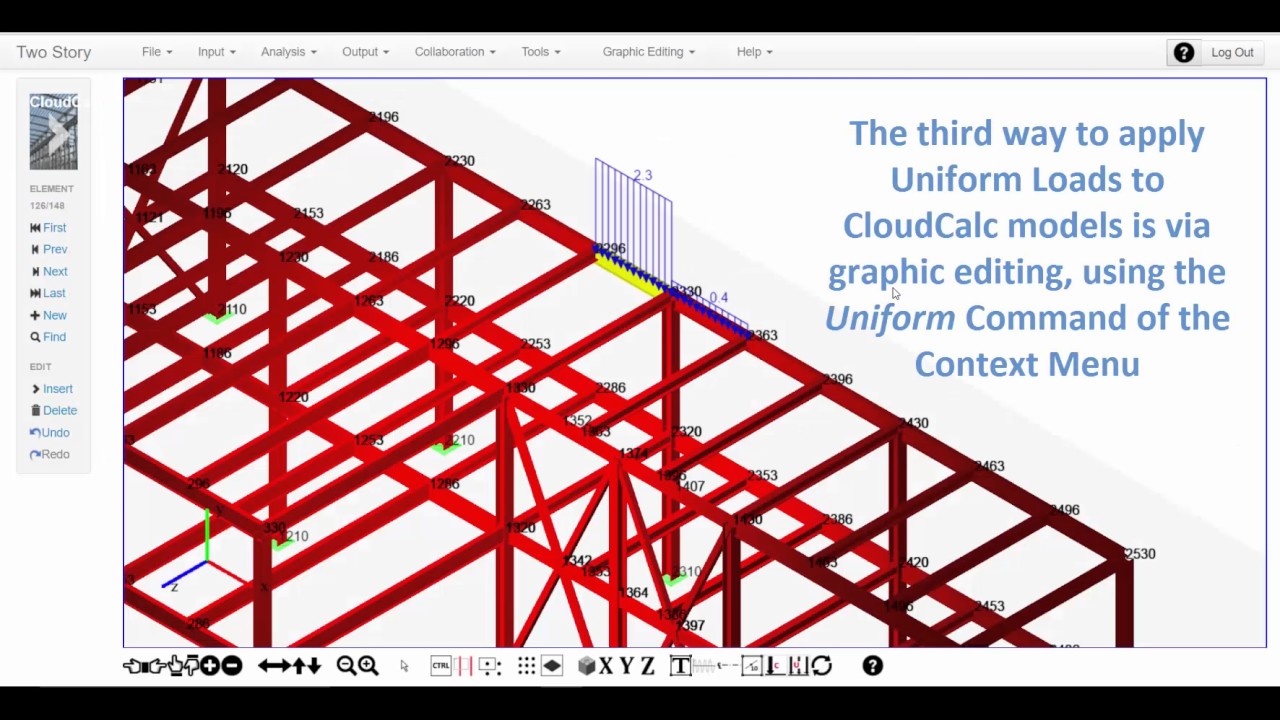Click the Redo link
This screenshot has height=720, width=1280.
pyautogui.click(x=50, y=454)
